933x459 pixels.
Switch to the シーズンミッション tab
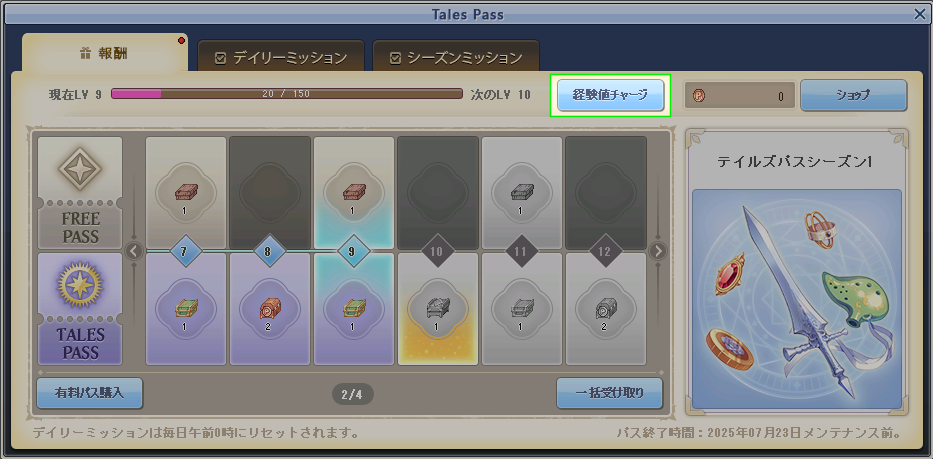456,58
